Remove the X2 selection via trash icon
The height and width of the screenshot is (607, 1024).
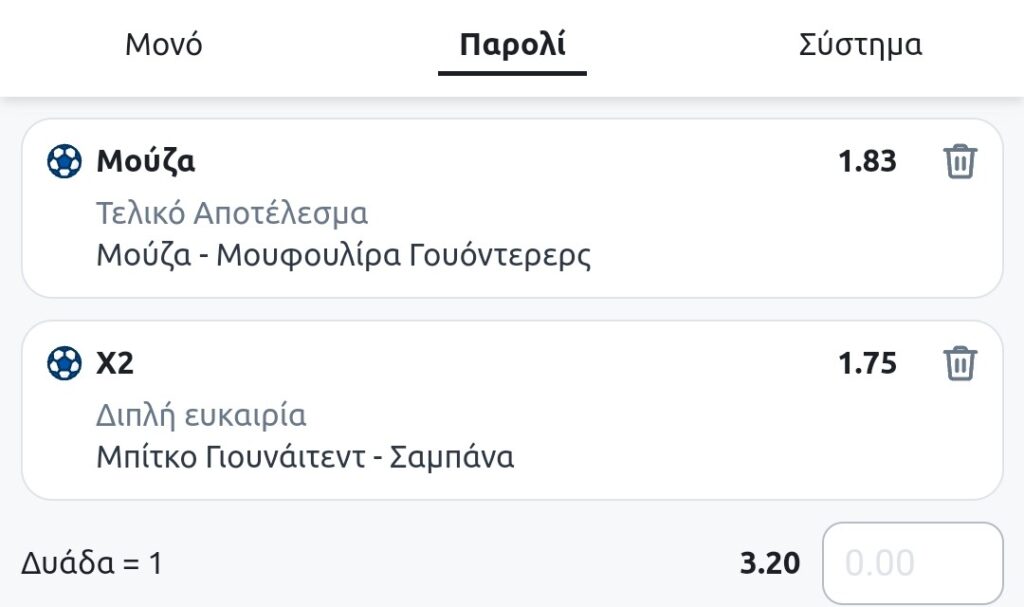click(959, 364)
